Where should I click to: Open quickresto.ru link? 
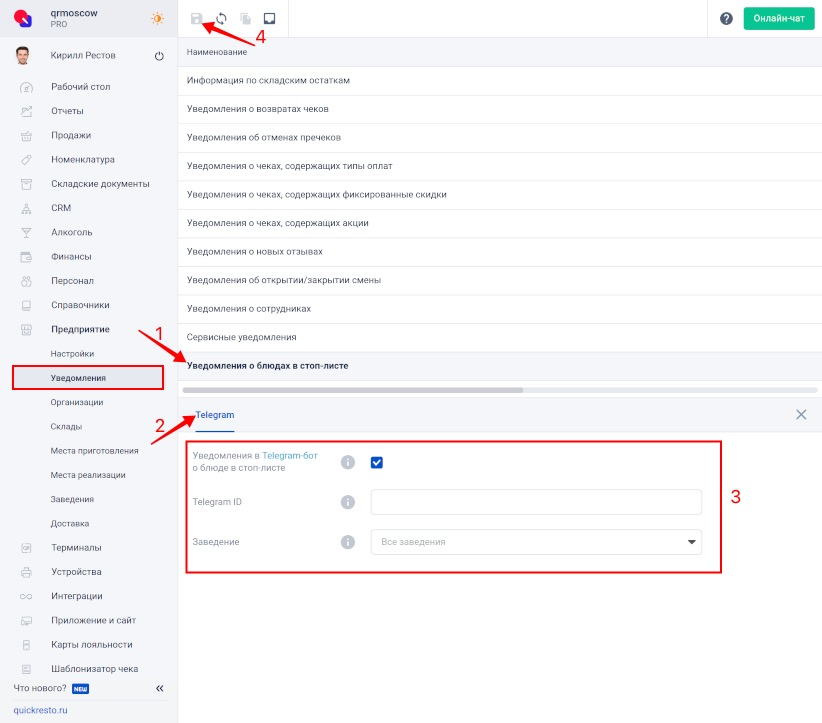point(40,710)
